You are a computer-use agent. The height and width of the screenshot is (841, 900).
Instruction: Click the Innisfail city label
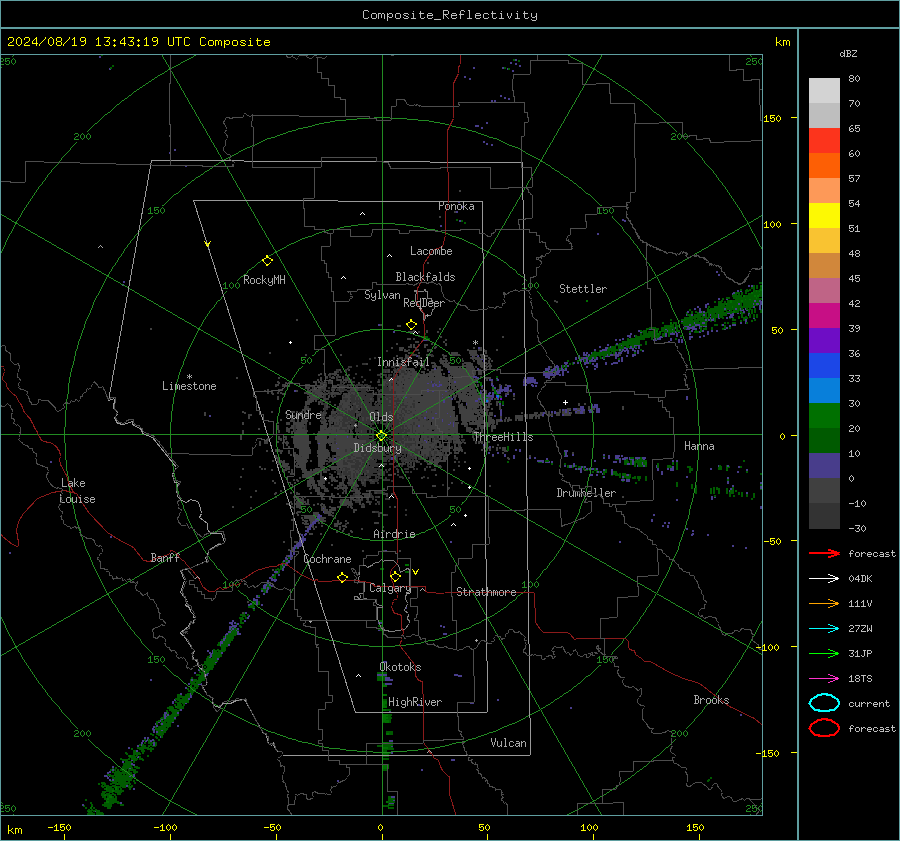tap(404, 362)
